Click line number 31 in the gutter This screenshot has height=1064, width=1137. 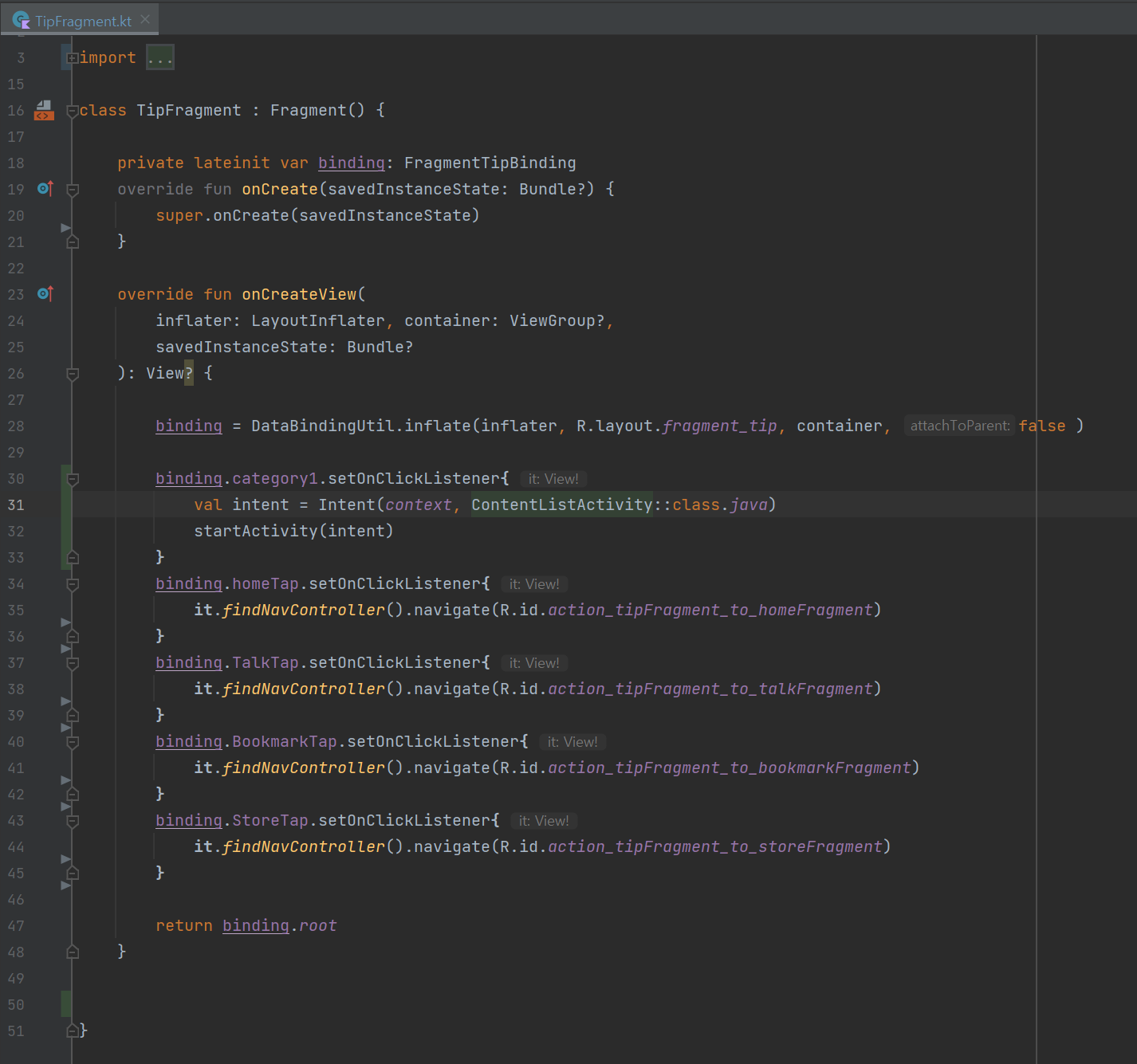pyautogui.click(x=16, y=505)
